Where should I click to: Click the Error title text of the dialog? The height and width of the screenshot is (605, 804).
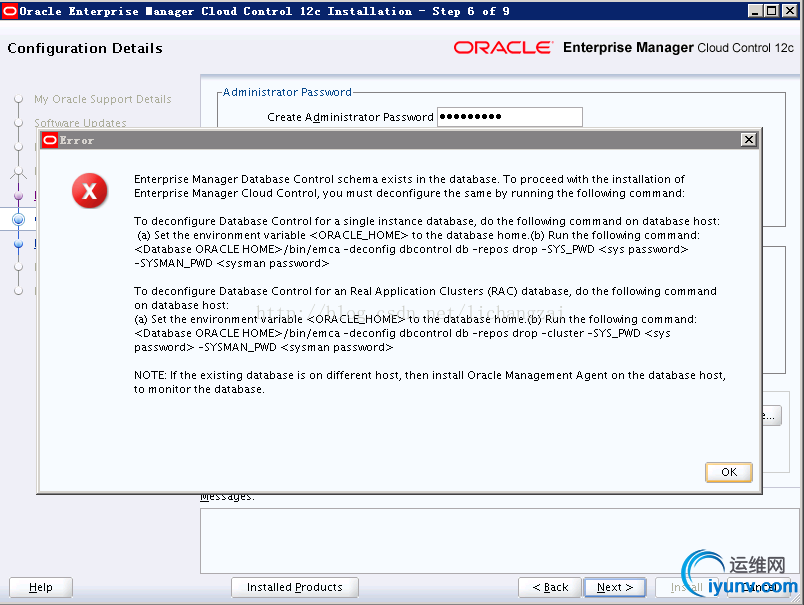point(77,140)
